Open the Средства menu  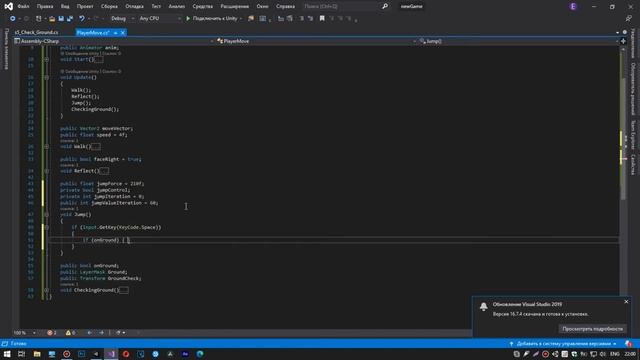click(x=202, y=7)
